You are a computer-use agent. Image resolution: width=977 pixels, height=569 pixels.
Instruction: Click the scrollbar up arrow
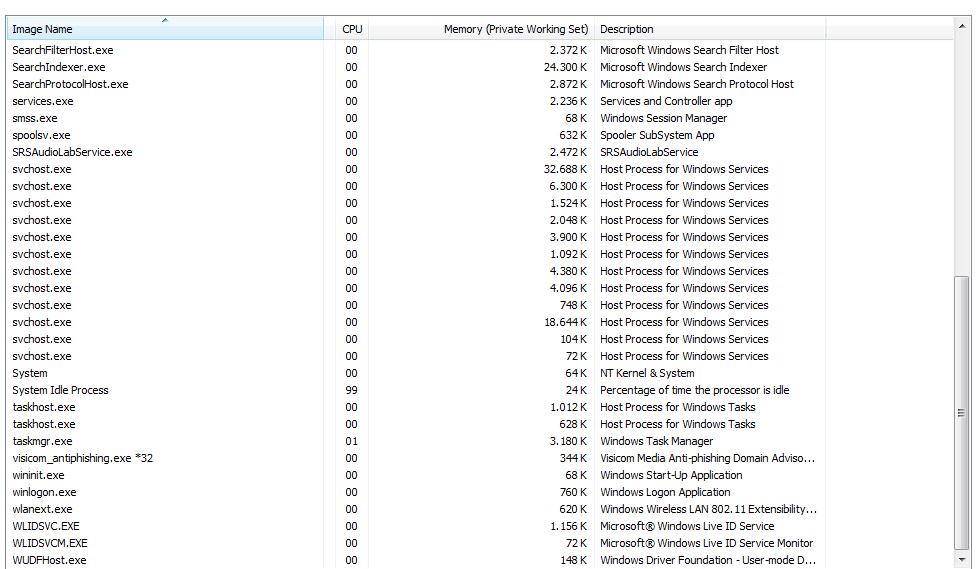(962, 26)
